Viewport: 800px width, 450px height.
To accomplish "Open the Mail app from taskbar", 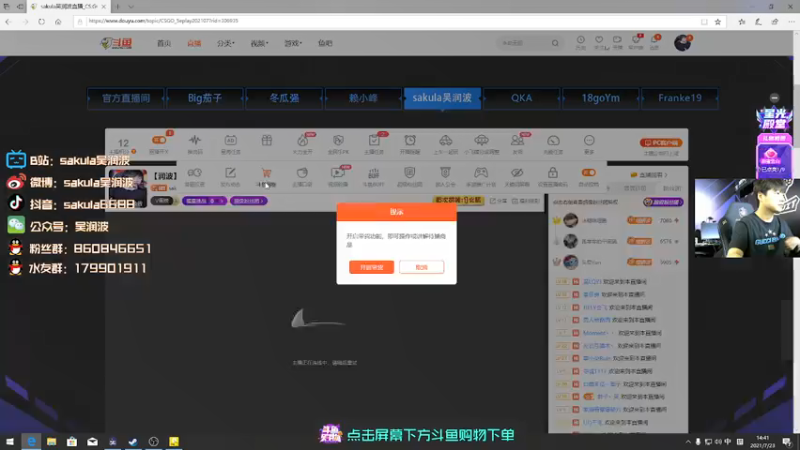I will [92, 442].
